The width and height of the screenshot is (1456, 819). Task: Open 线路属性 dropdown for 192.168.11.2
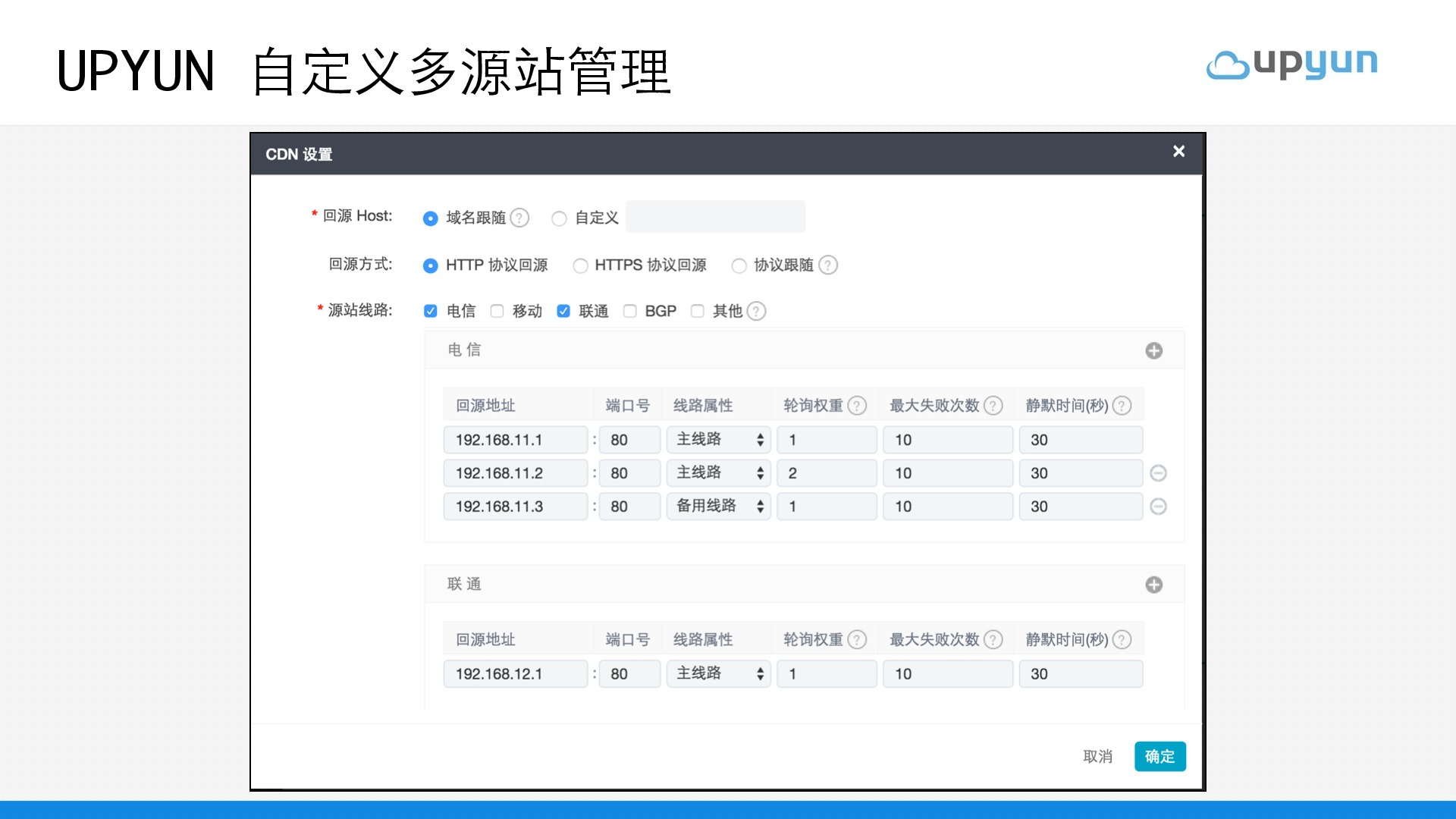[719, 473]
